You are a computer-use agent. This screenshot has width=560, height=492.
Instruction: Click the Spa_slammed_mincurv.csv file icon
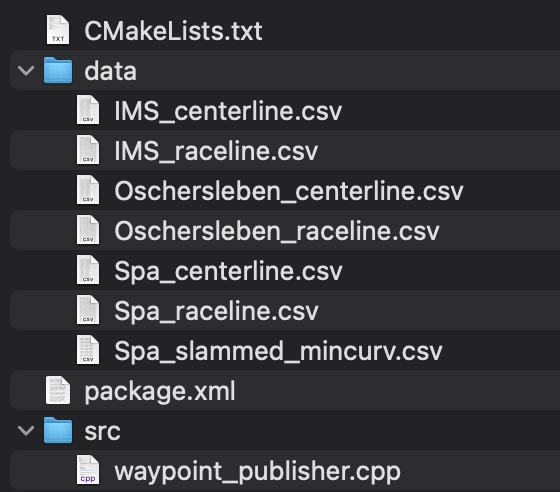point(88,350)
